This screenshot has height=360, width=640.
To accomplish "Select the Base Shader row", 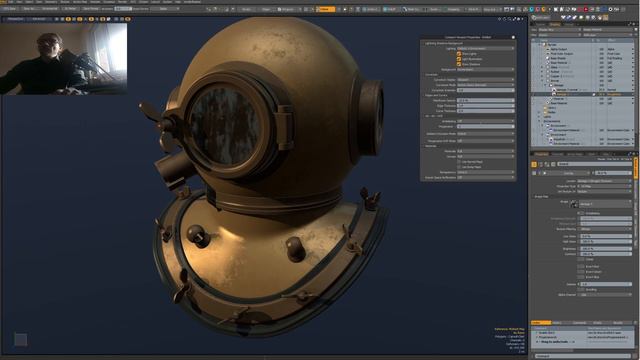I will click(x=582, y=58).
